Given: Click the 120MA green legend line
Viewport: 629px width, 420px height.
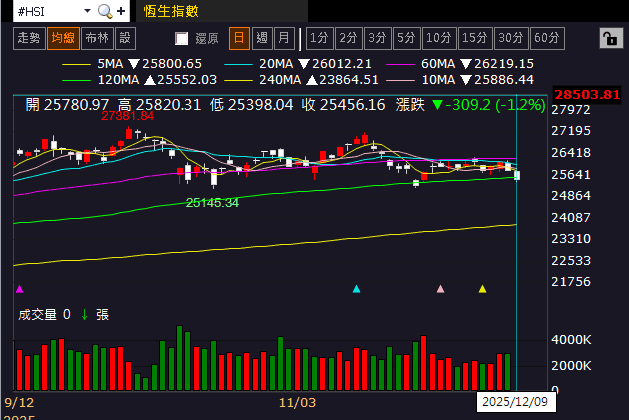Looking at the screenshot, I should coord(76,80).
